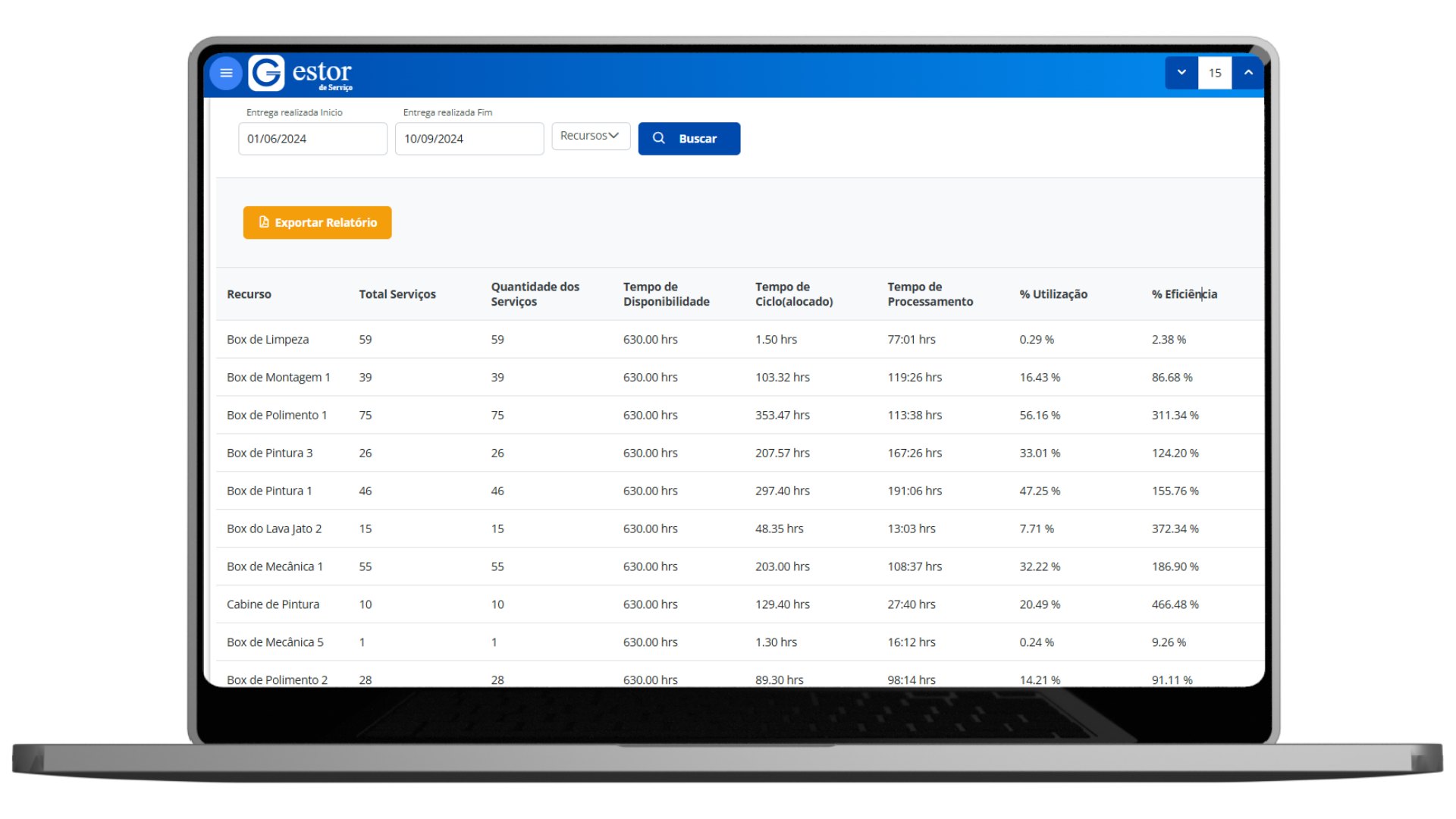
Task: Select the Box de Pintura 1 row
Action: 739,491
